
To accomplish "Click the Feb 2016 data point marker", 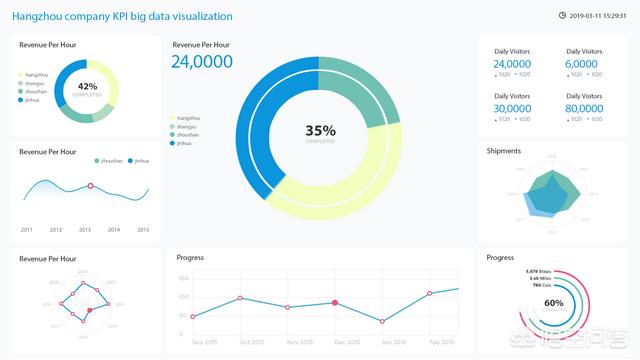I will pyautogui.click(x=429, y=293).
